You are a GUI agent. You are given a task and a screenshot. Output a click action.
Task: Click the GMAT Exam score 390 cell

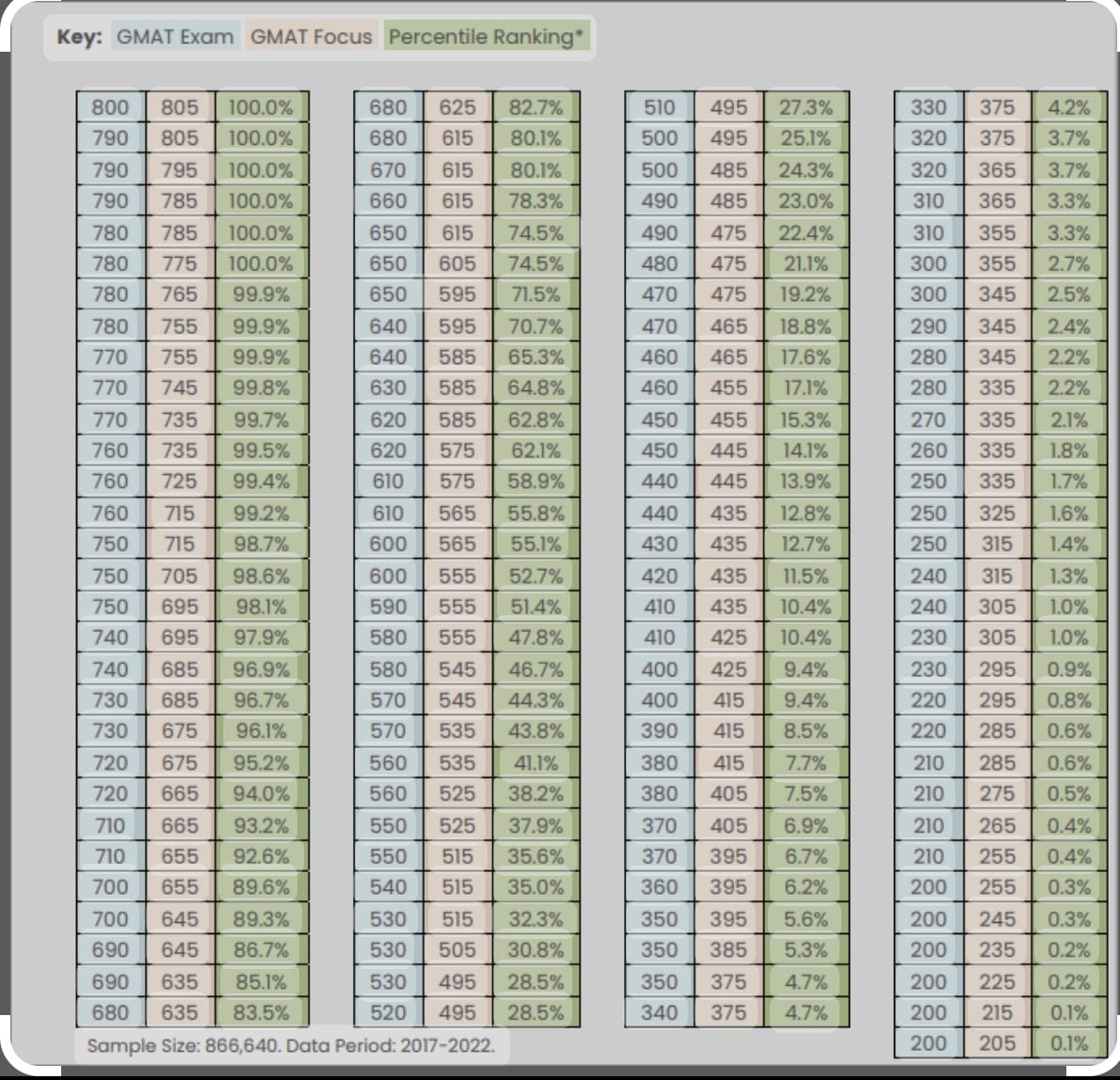coord(659,731)
